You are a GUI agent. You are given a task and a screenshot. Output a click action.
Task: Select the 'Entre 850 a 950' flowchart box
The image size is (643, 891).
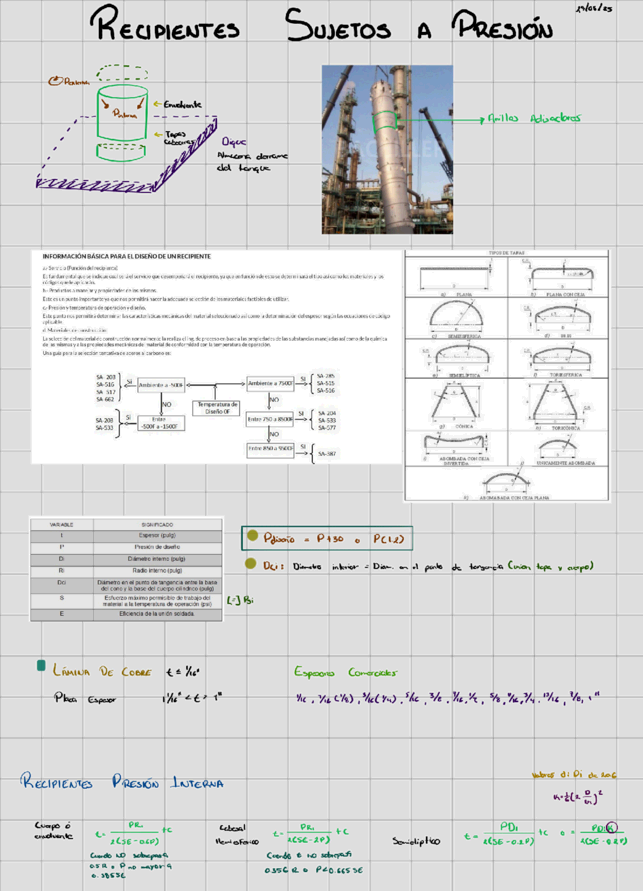point(270,449)
